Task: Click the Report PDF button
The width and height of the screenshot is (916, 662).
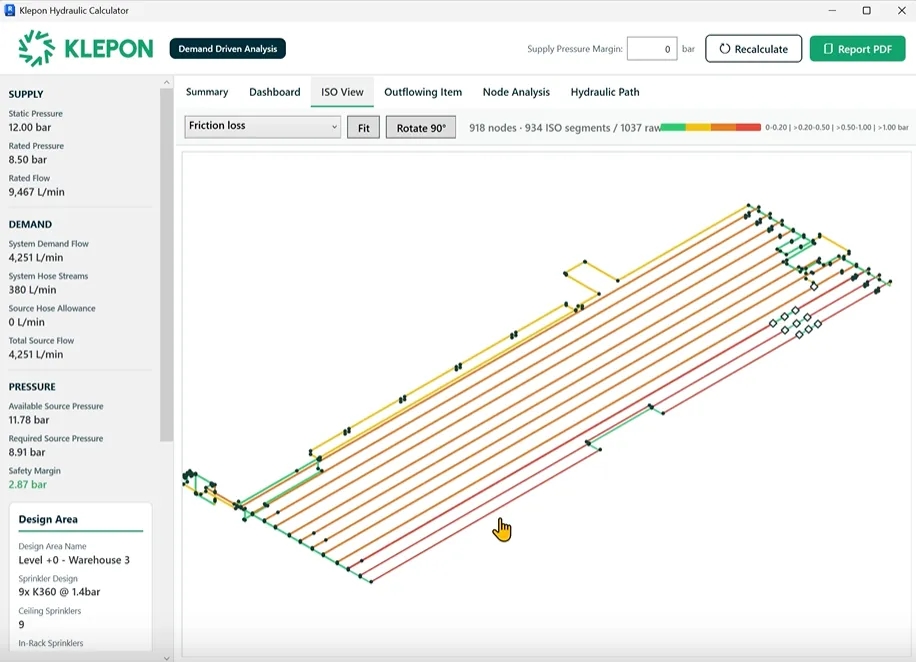Action: tap(858, 49)
